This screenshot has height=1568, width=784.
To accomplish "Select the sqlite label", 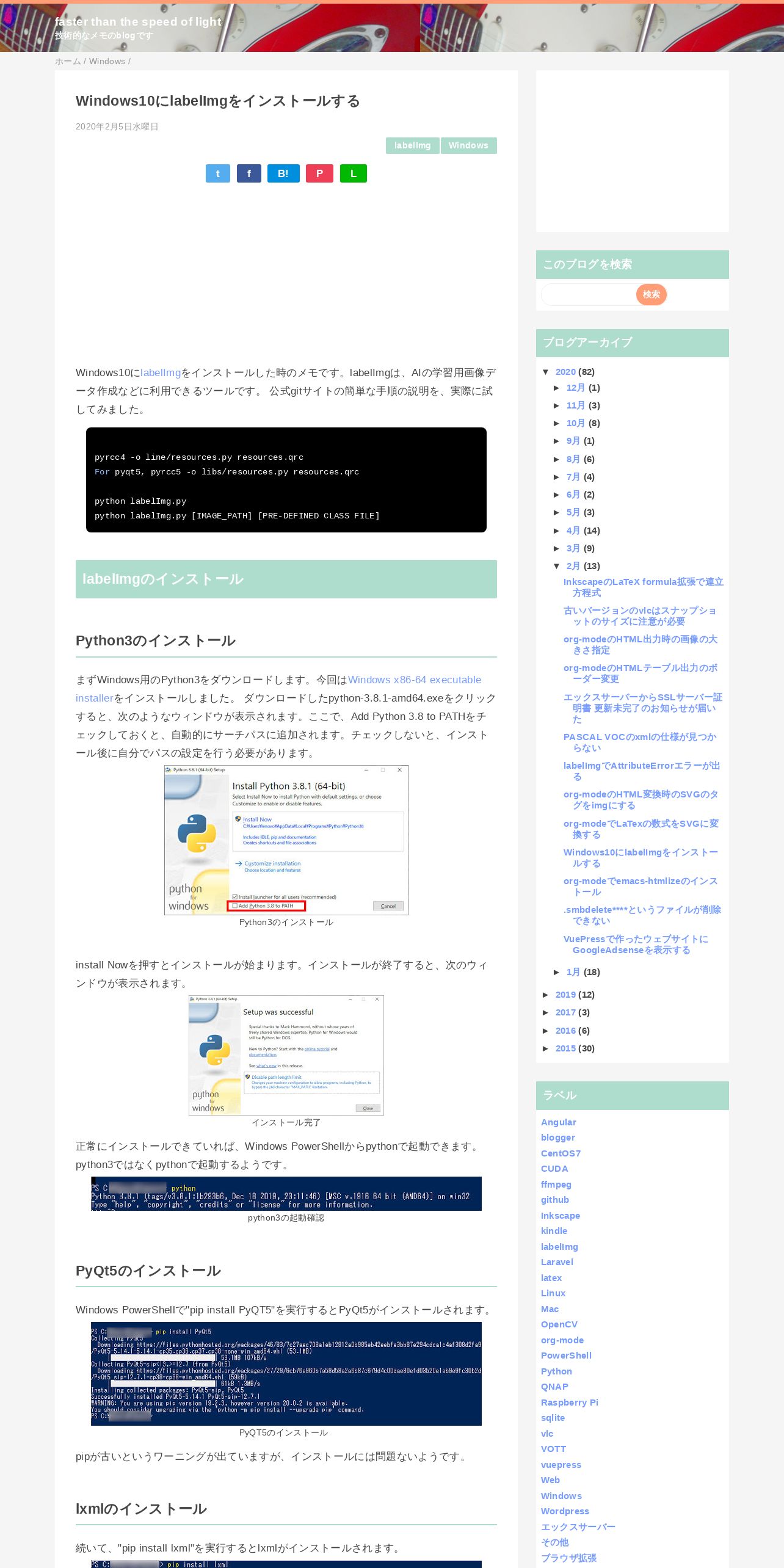I will coord(553,1418).
